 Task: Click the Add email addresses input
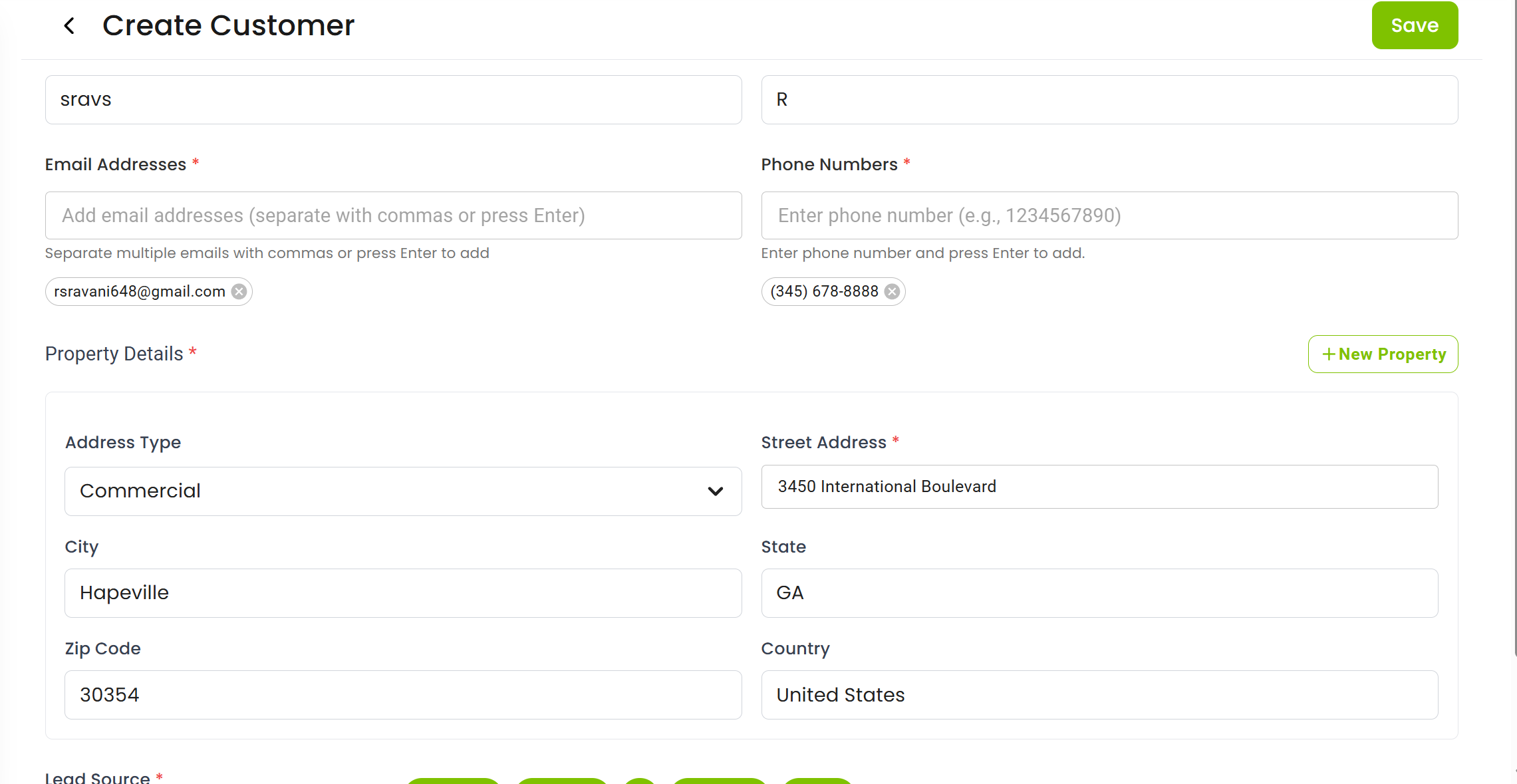[393, 215]
